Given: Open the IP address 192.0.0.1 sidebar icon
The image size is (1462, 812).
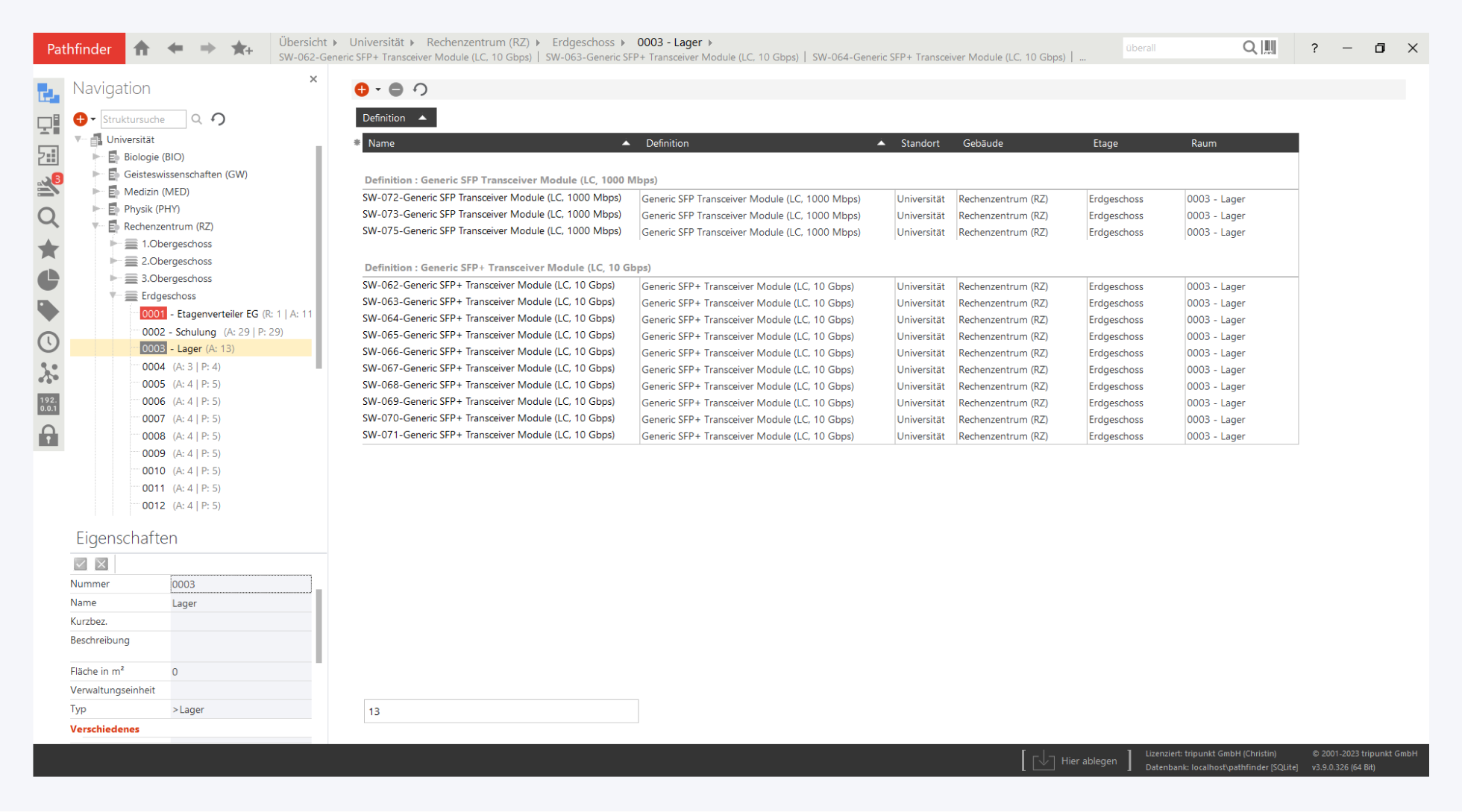Looking at the screenshot, I should click(x=48, y=404).
